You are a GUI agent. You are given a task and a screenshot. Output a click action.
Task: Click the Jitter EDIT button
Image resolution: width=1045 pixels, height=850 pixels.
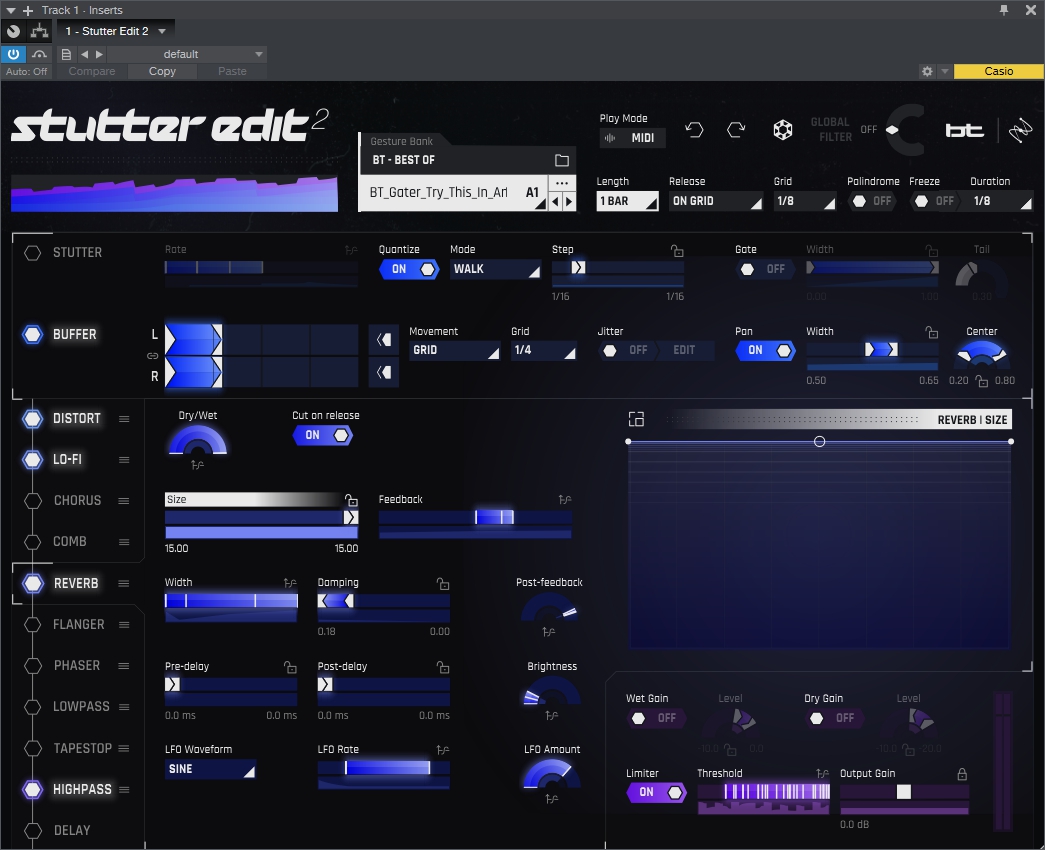pos(684,351)
